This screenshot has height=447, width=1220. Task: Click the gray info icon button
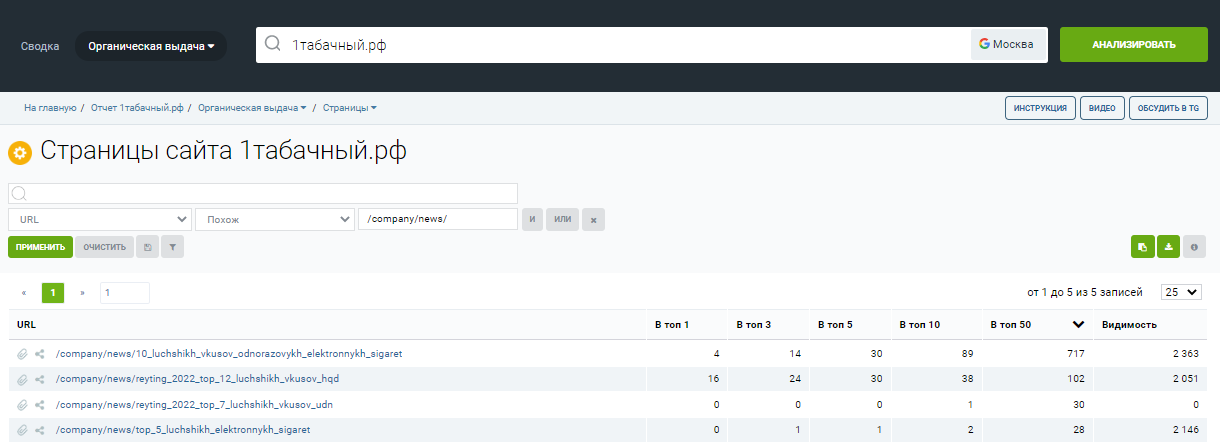1194,246
